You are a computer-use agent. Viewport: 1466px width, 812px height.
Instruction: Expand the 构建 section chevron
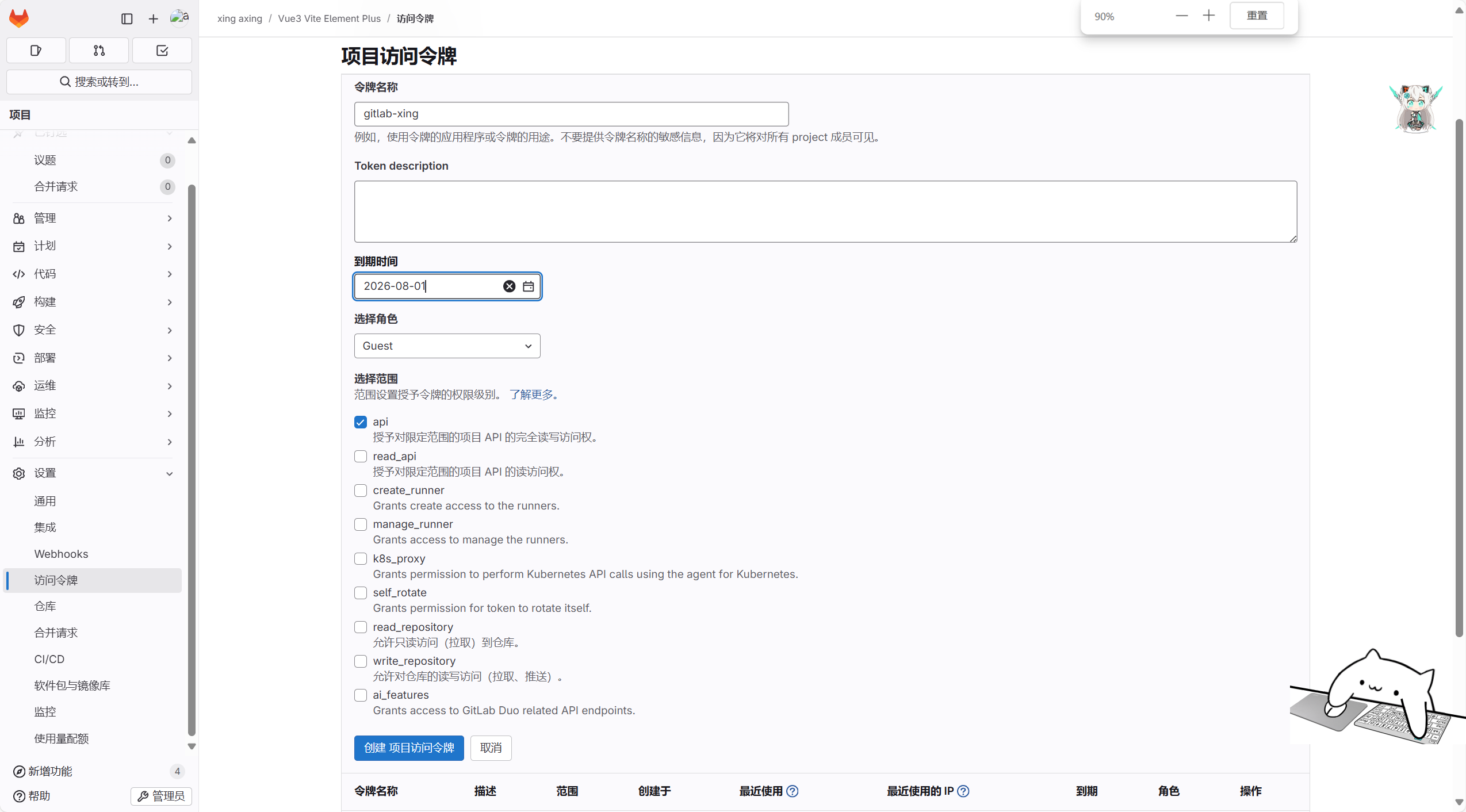click(x=170, y=302)
